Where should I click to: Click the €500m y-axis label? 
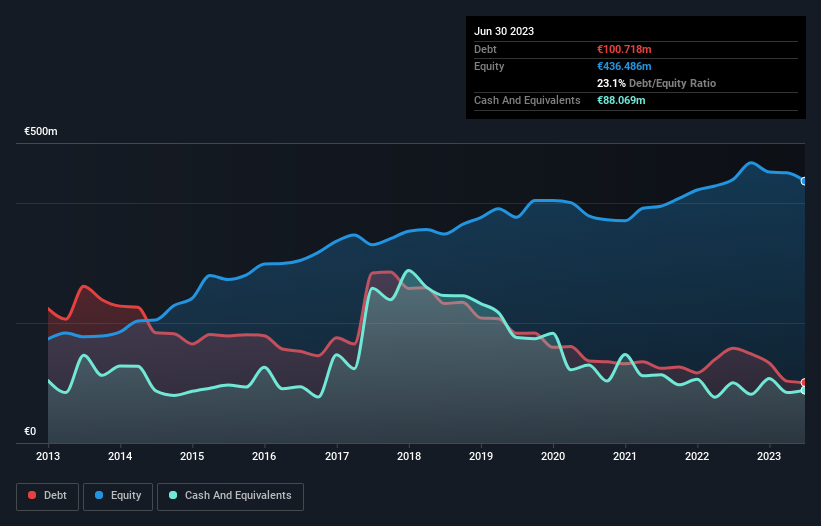41,131
